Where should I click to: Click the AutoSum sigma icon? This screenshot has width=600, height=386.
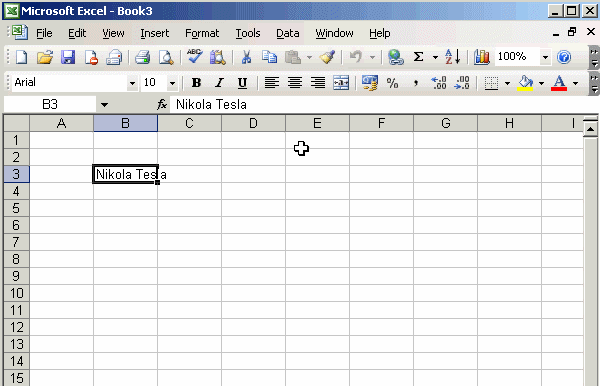[x=419, y=57]
